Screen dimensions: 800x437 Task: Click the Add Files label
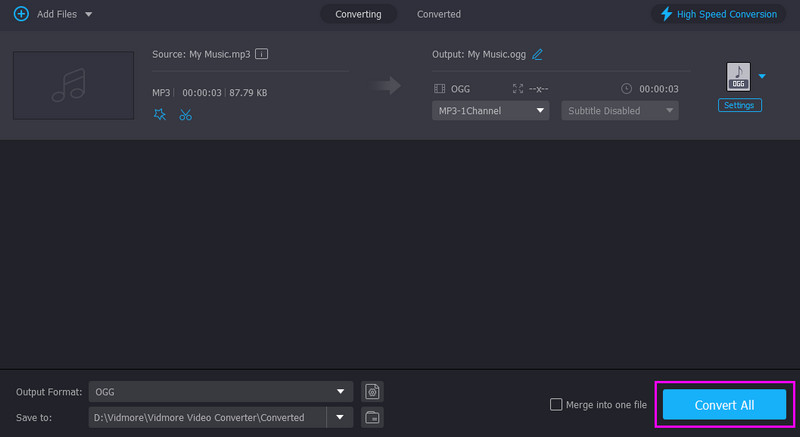coord(57,14)
